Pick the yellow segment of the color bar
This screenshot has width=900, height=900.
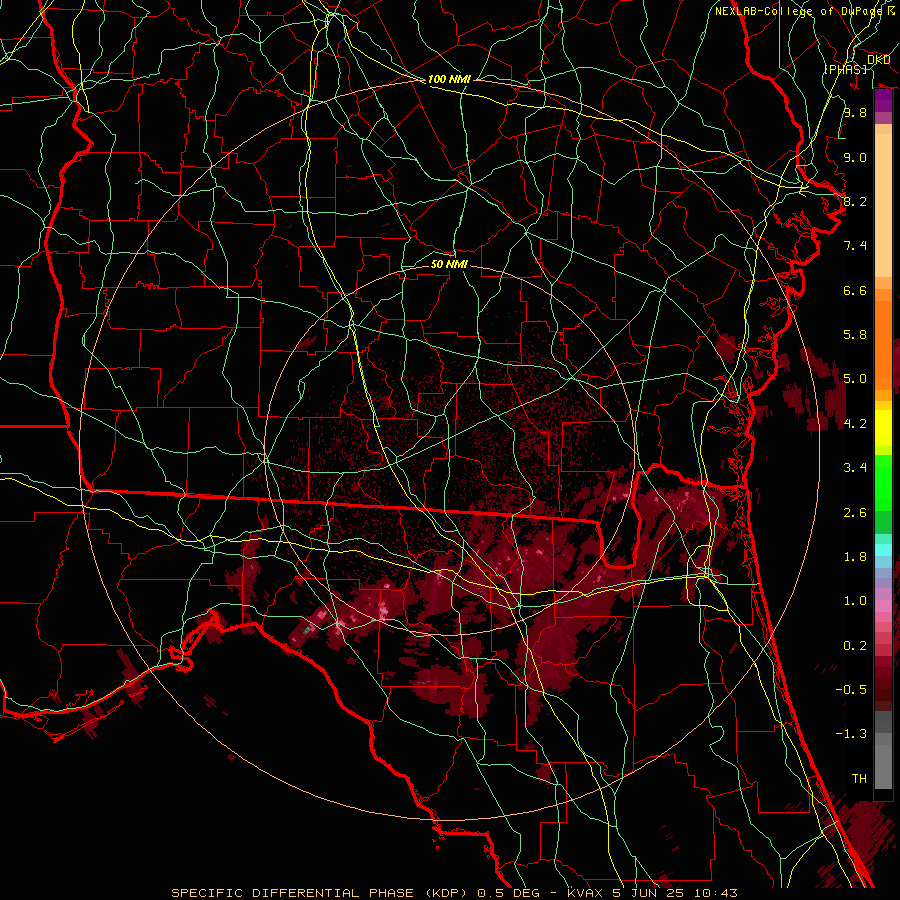(883, 428)
